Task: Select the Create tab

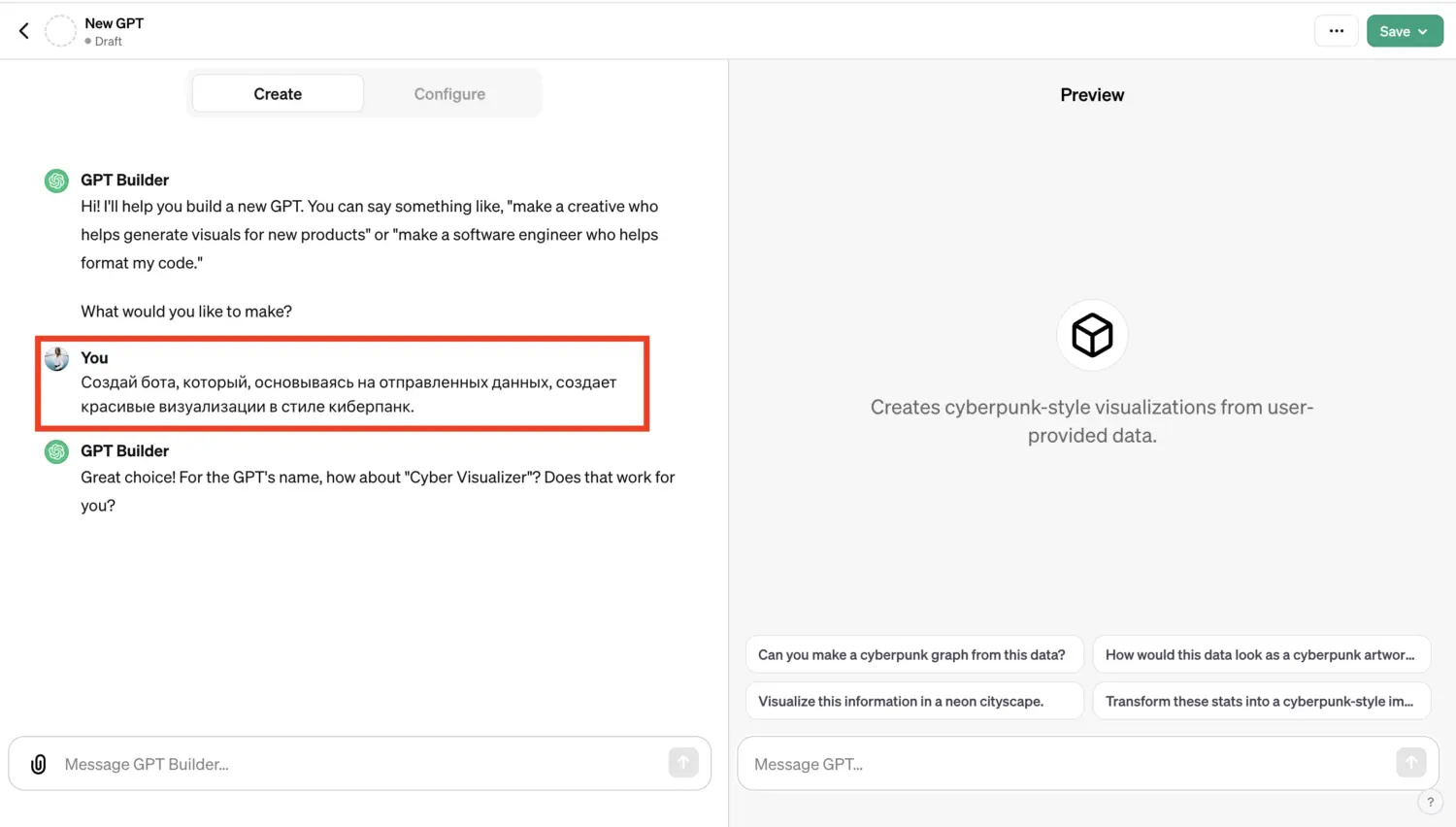Action: click(278, 94)
